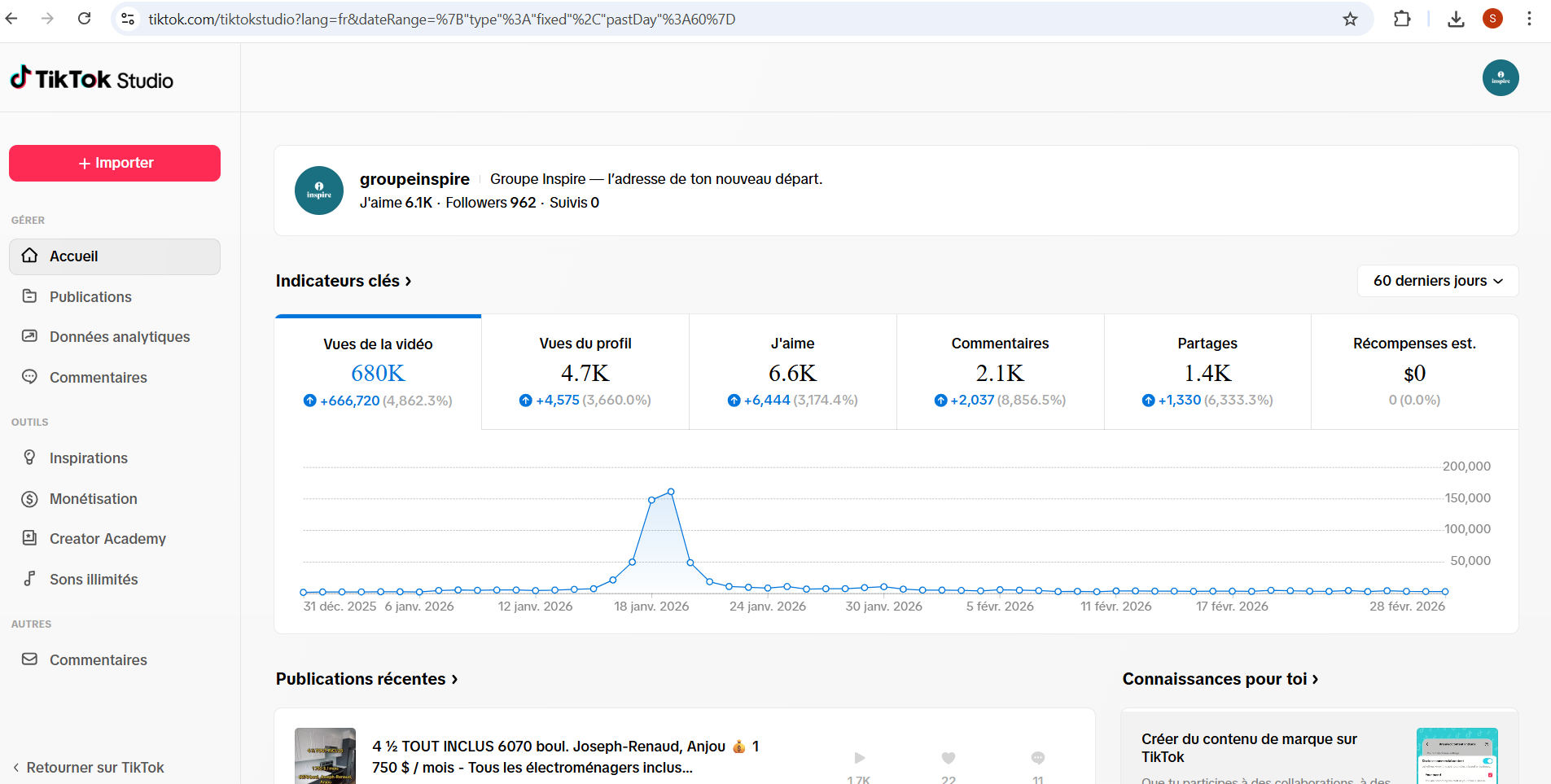Switch to the Commentaires metric tab
The width and height of the screenshot is (1551, 784).
pyautogui.click(x=1000, y=372)
